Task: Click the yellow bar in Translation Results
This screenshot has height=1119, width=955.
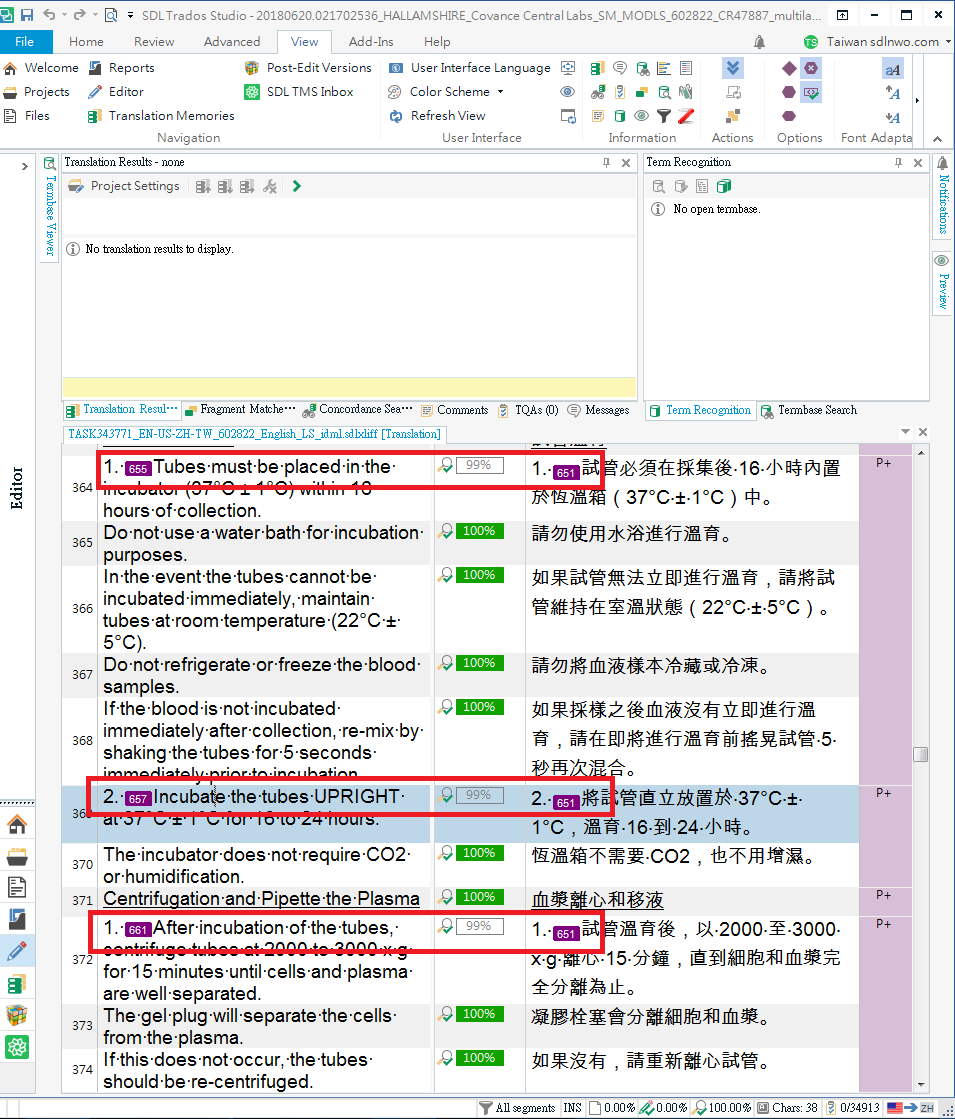Action: (349, 388)
